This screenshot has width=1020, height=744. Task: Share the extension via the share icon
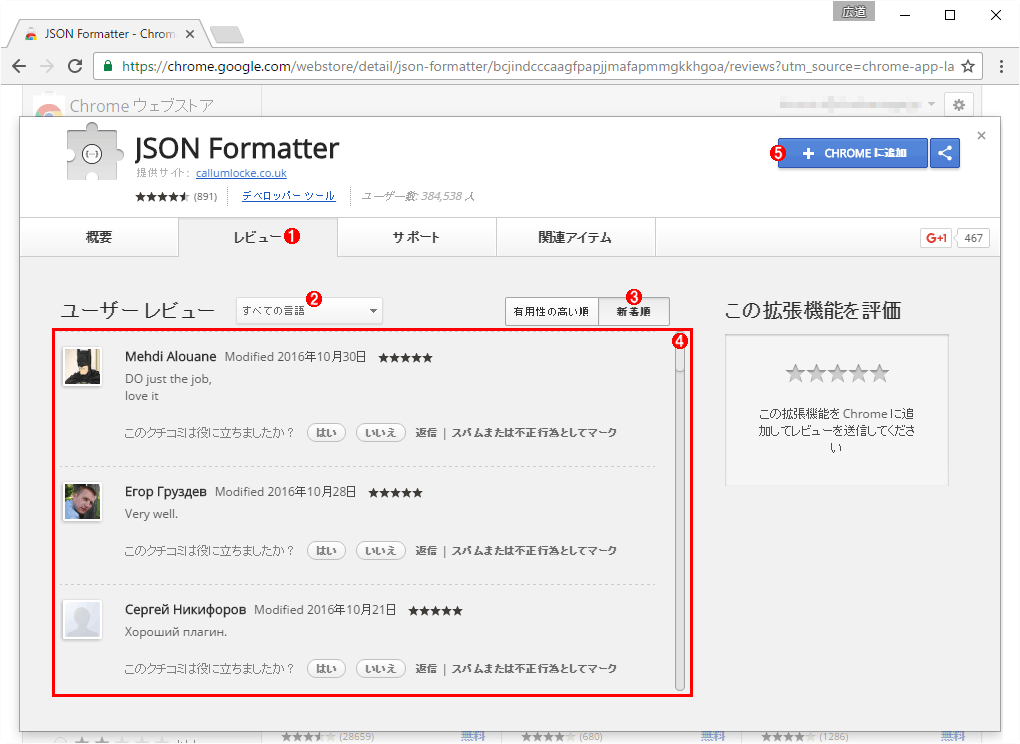click(944, 152)
